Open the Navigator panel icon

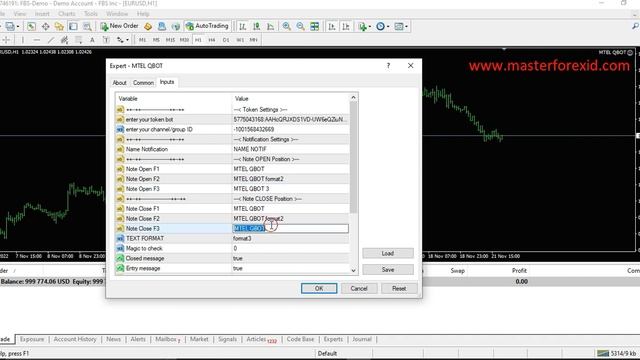coord(59,27)
